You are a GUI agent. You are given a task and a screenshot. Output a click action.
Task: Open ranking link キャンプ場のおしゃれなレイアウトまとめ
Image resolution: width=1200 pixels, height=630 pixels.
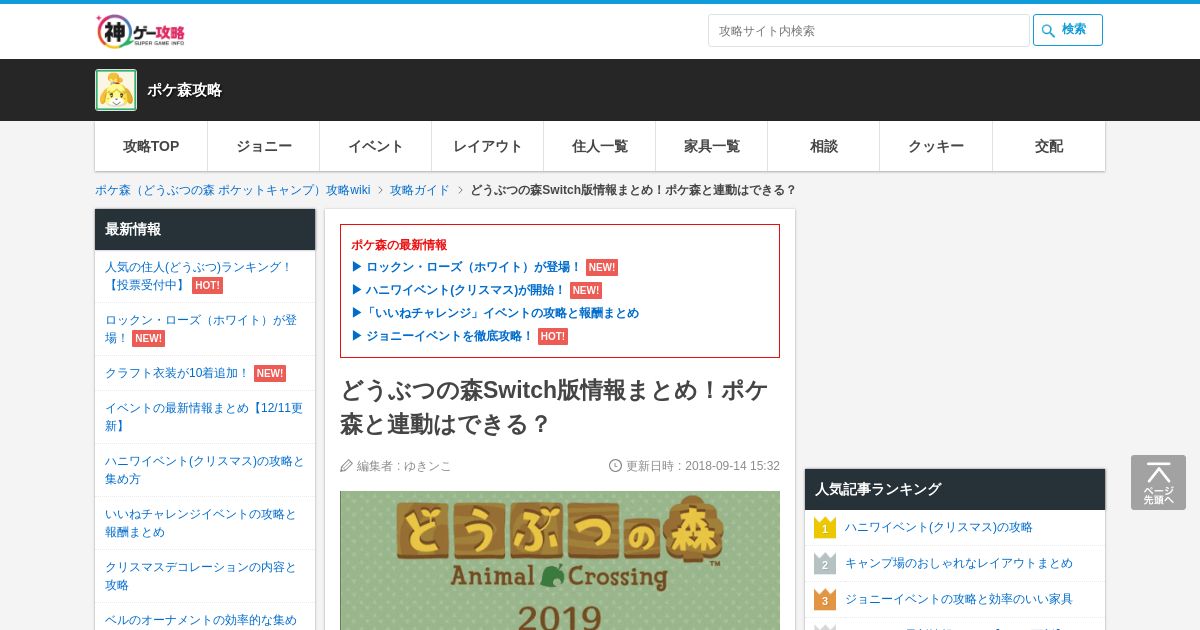[959, 563]
